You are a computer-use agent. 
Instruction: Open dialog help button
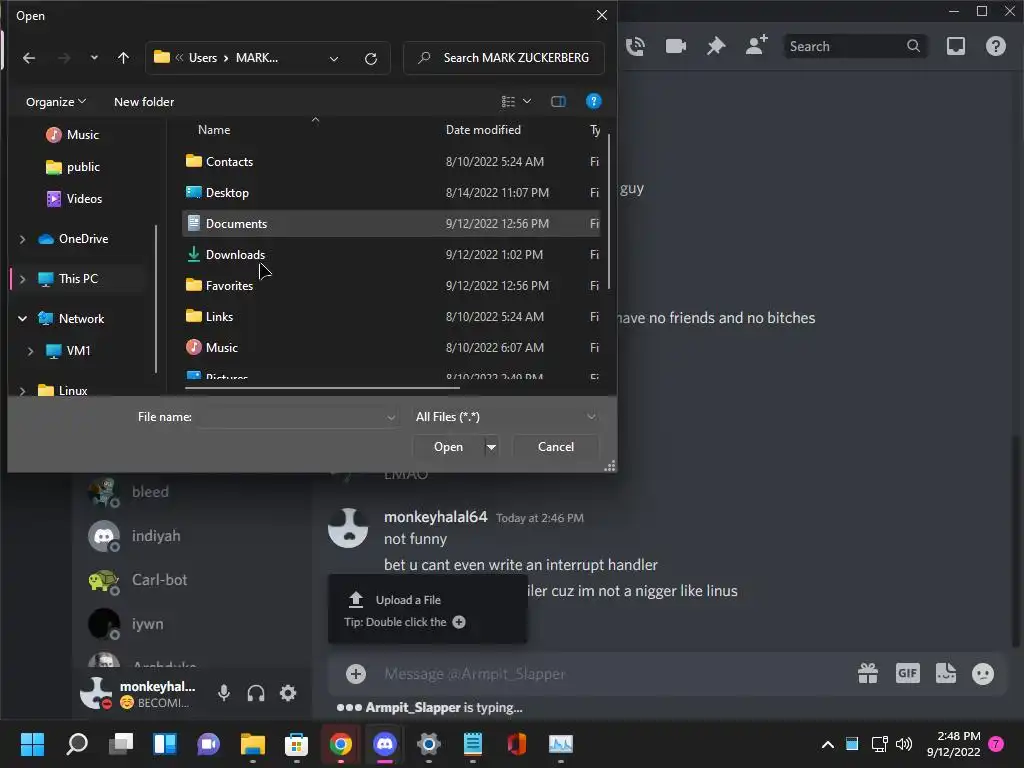(x=593, y=101)
